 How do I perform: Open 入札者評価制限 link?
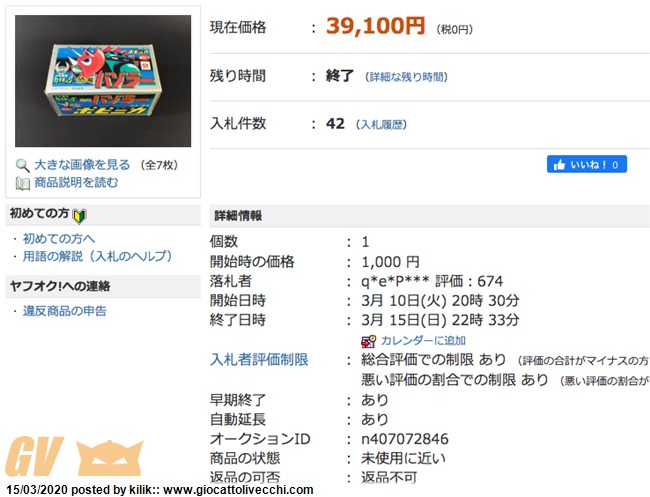(x=259, y=359)
